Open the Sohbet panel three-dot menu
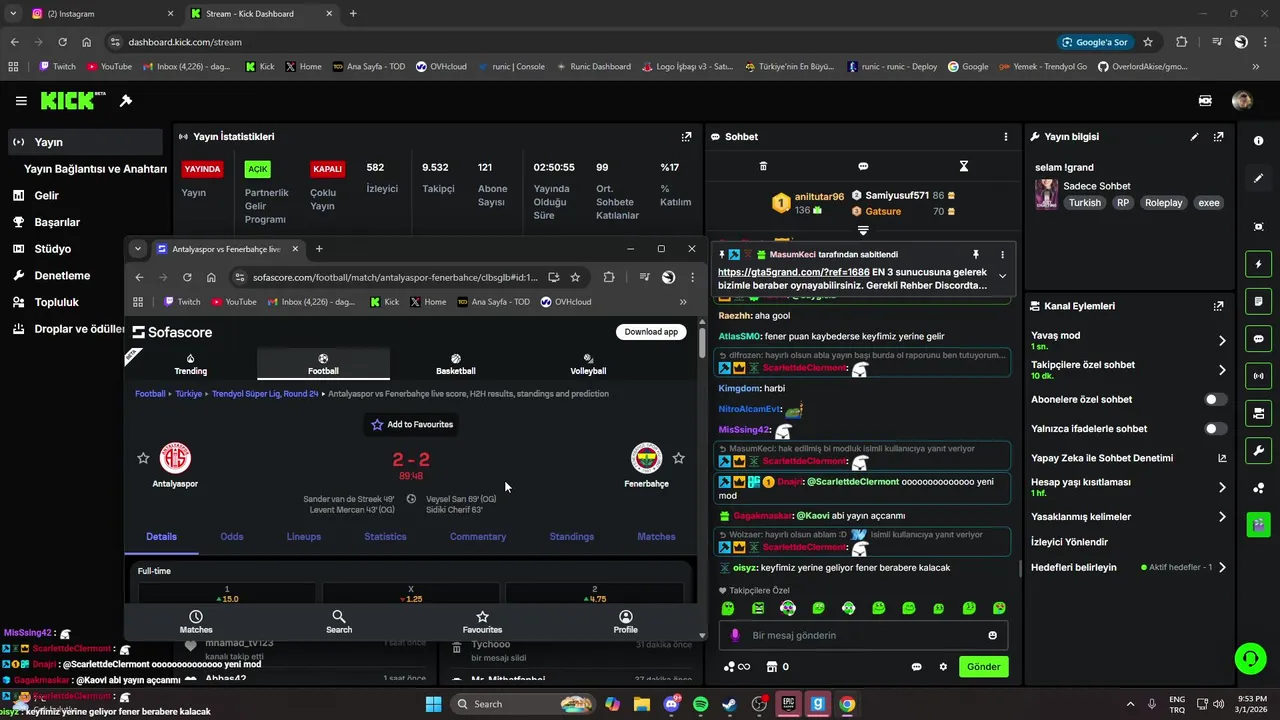 (1006, 137)
